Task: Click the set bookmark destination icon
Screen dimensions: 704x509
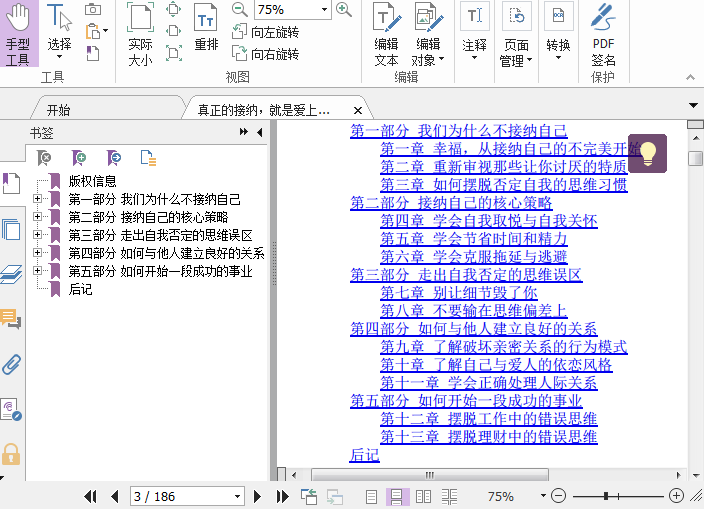Action: (114, 158)
